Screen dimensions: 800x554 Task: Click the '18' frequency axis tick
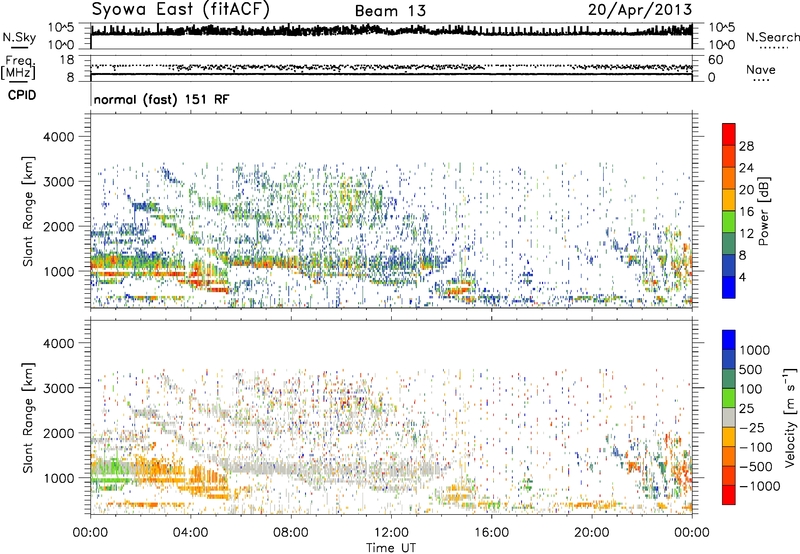tap(67, 60)
